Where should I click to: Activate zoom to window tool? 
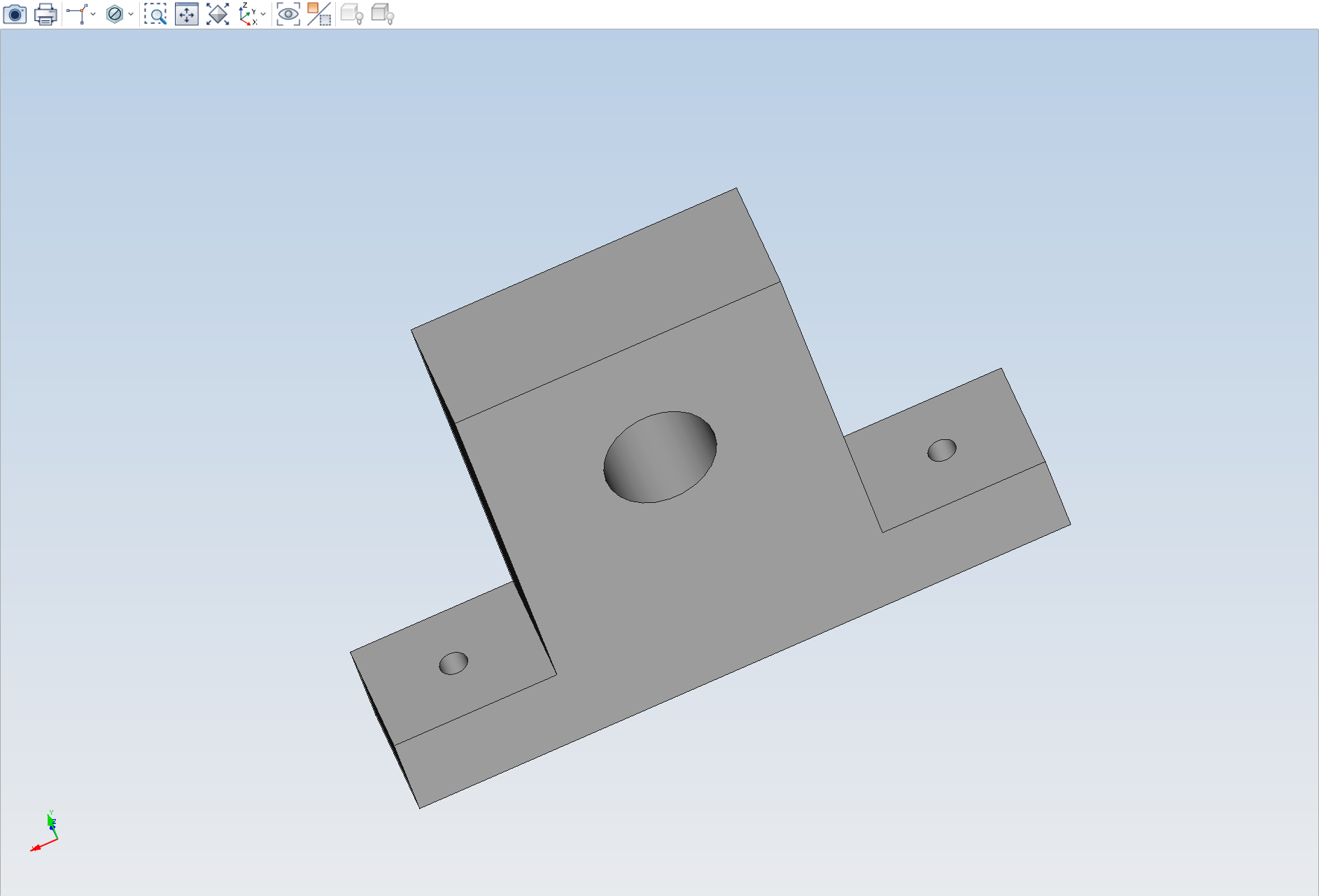tap(155, 14)
